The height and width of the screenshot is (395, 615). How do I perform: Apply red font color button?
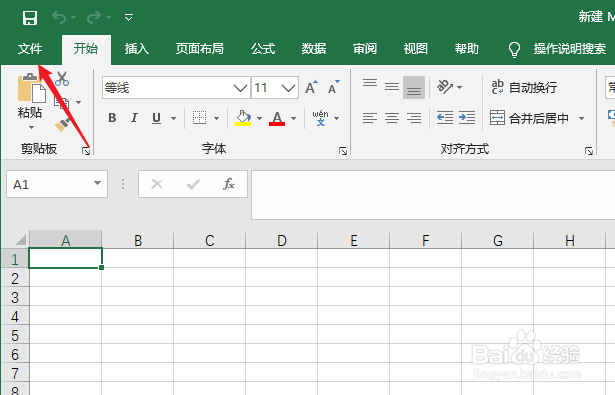click(x=277, y=118)
